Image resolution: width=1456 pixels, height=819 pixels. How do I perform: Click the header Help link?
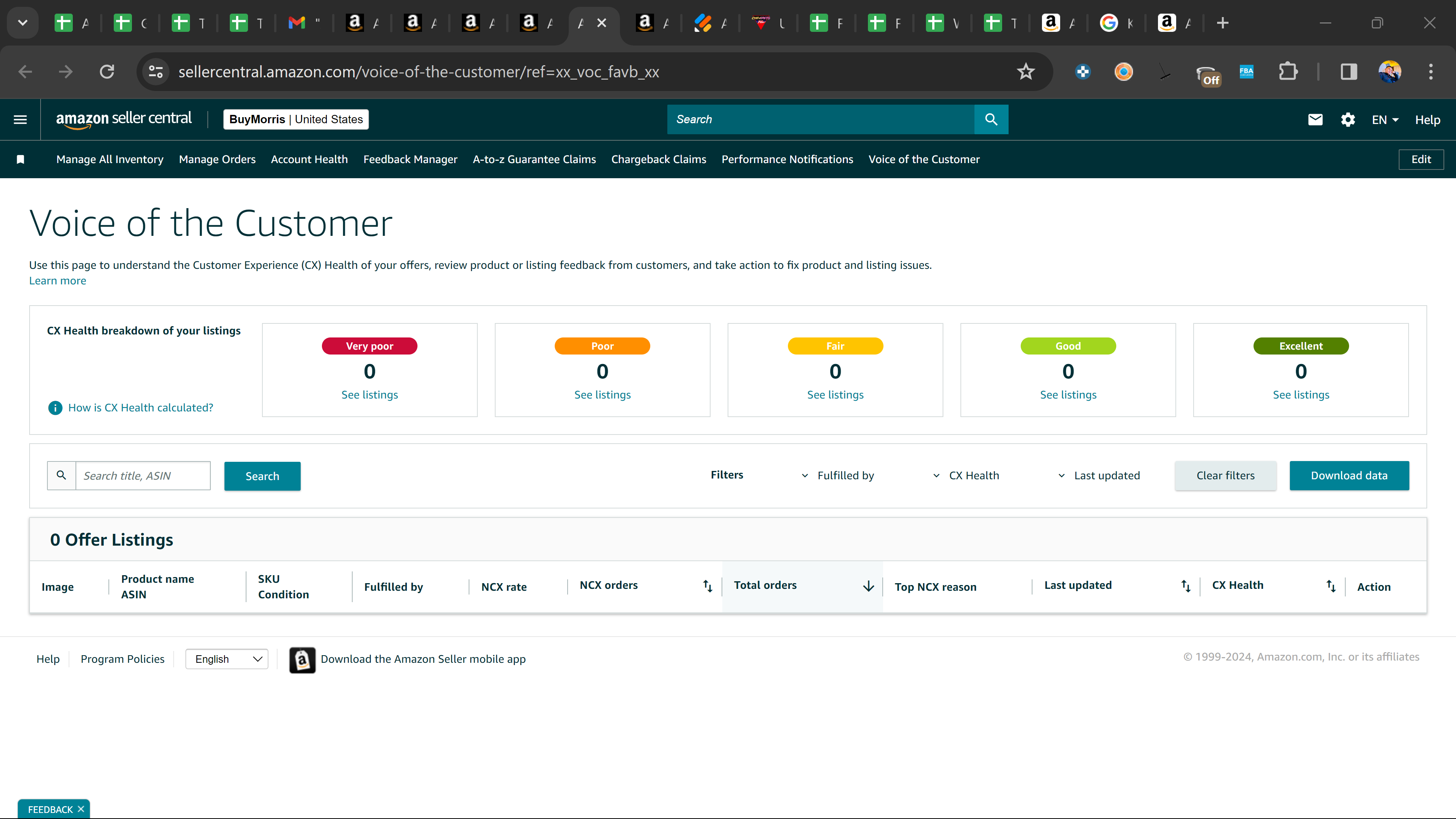1428,120
